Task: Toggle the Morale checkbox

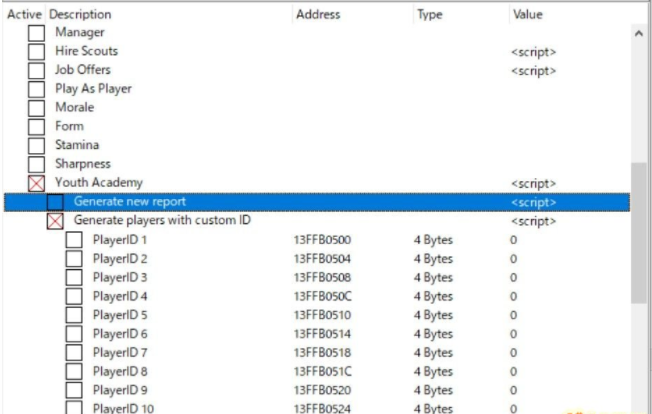Action: tap(36, 108)
